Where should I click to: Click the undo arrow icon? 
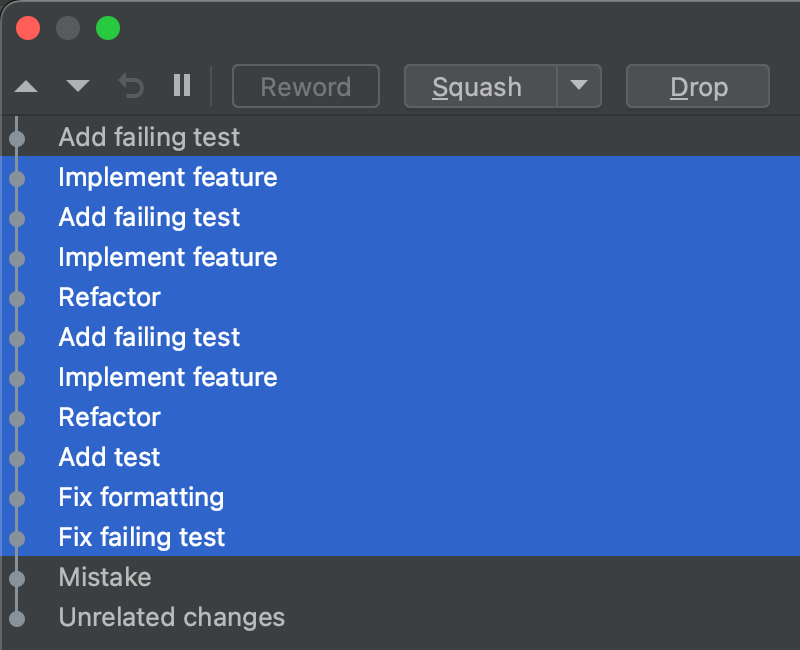[131, 86]
